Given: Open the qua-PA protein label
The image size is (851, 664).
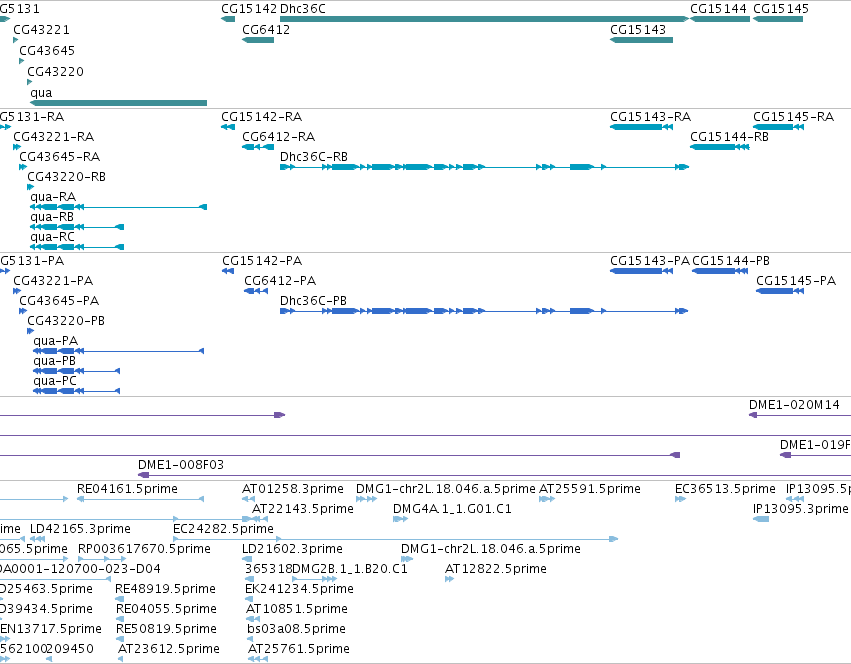Looking at the screenshot, I should 55,342.
